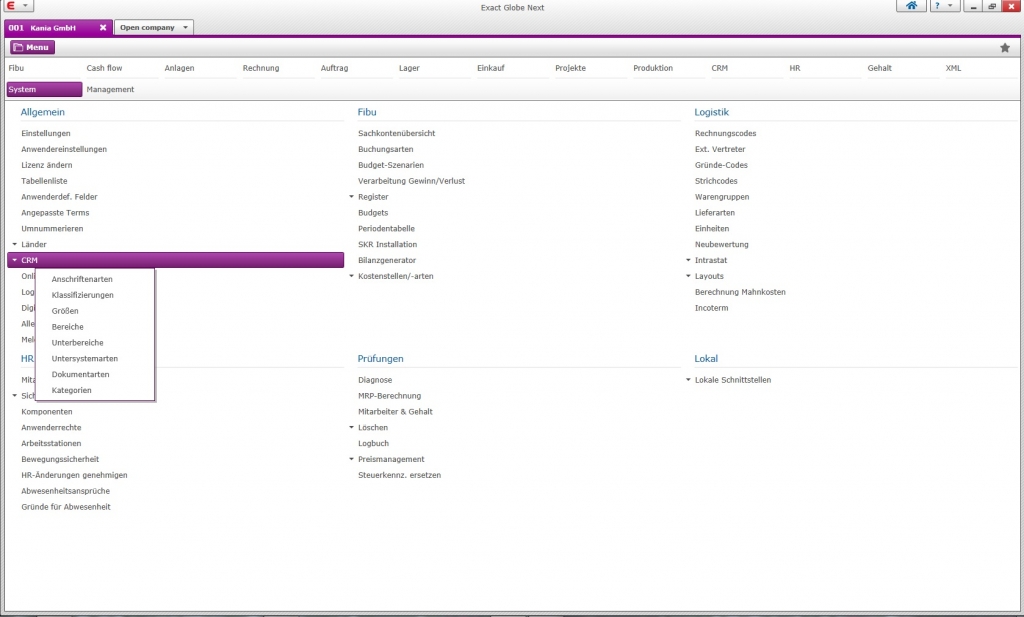The image size is (1024, 617).
Task: Expand Kostenstellen/-arten submenu
Action: [x=351, y=276]
